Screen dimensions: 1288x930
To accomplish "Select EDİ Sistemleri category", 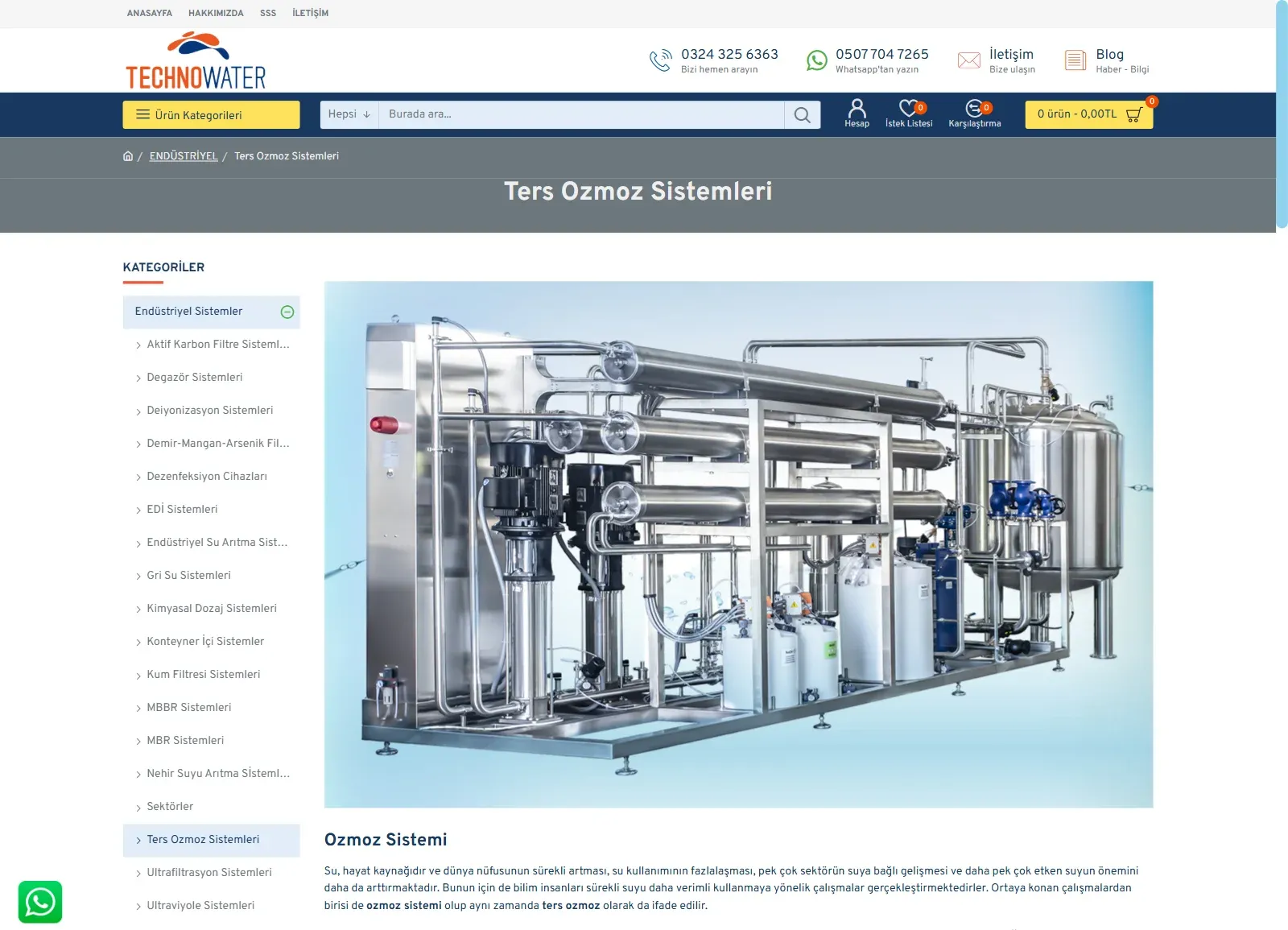I will tap(211, 510).
